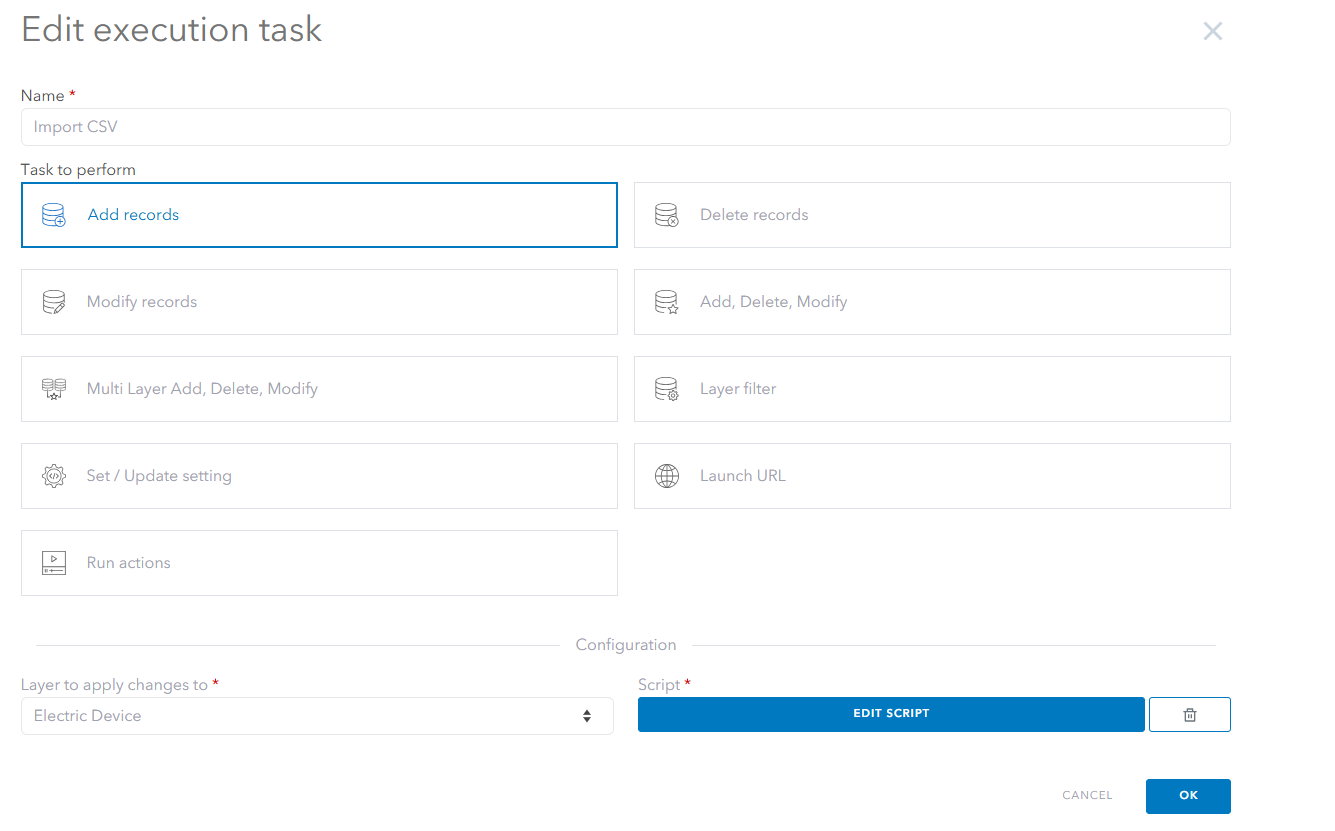Viewport: 1335px width, 831px height.
Task: Click the Multi Layer databases icon
Action: click(54, 389)
